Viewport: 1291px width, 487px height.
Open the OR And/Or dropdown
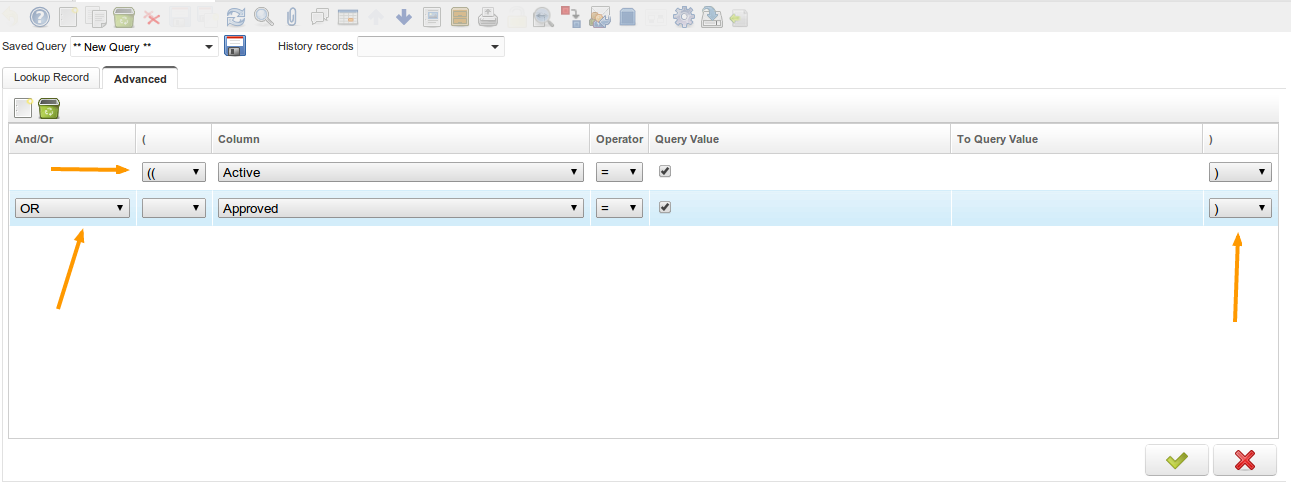point(72,208)
